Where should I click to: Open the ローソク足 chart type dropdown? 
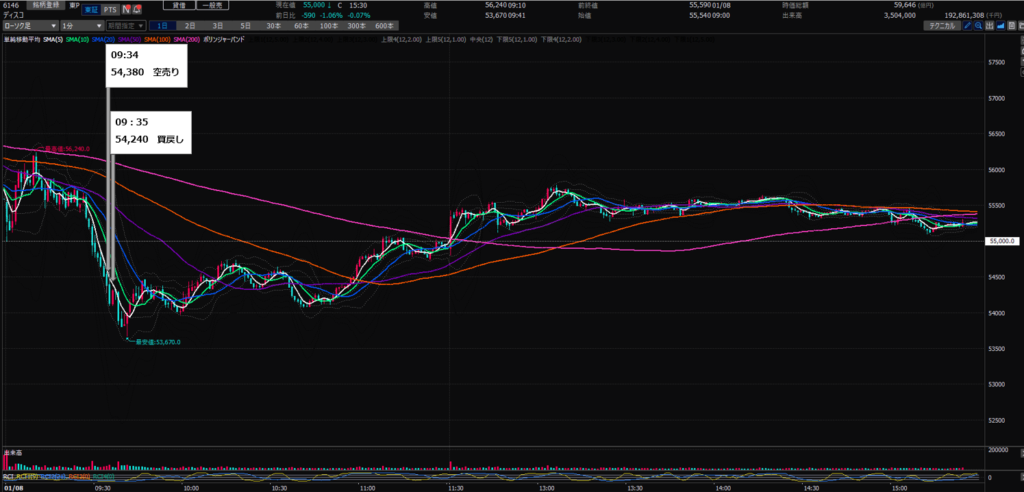pos(28,25)
